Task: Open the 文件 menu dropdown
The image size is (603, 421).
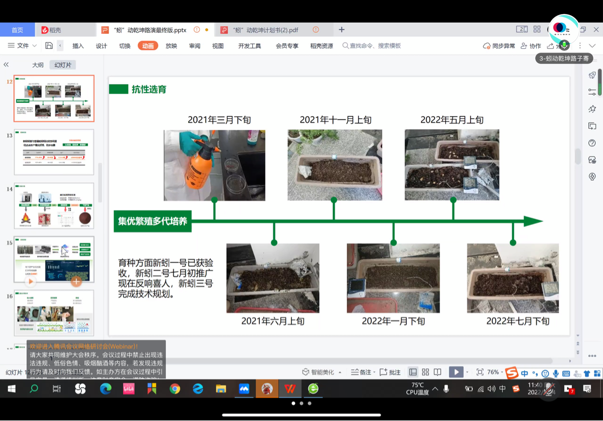Action: tap(19, 46)
